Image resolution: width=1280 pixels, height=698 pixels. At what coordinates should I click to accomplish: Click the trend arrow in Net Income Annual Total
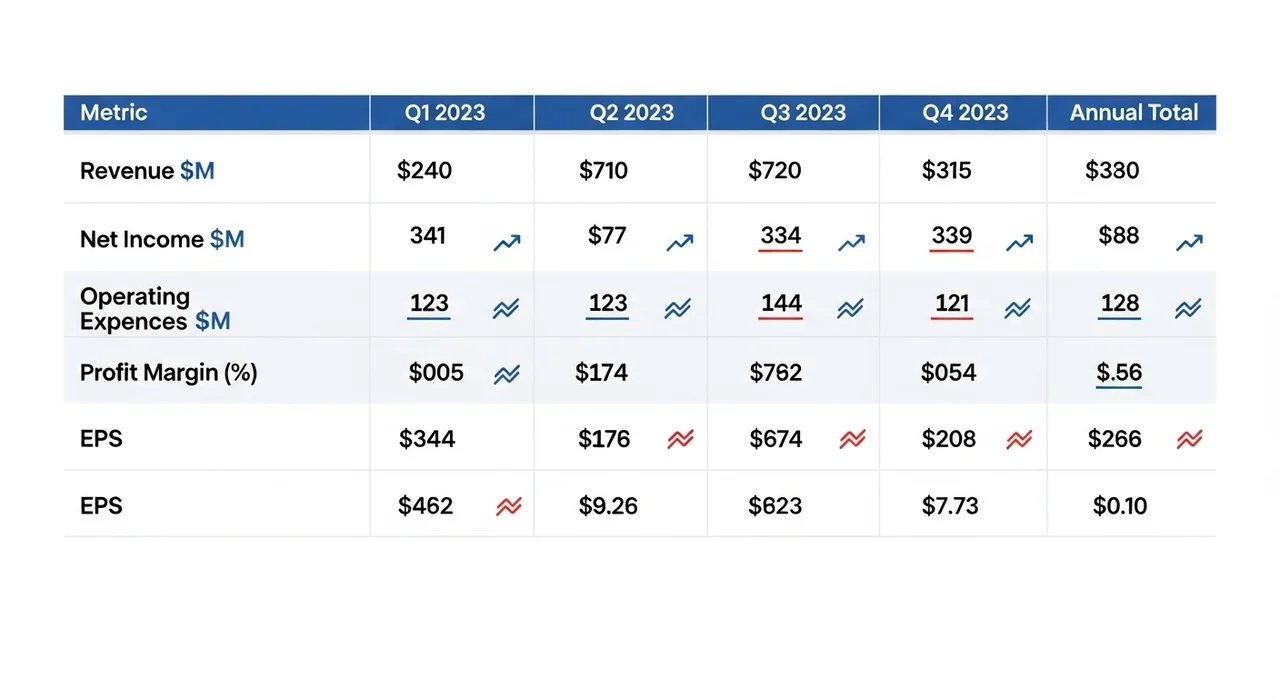coord(1190,242)
